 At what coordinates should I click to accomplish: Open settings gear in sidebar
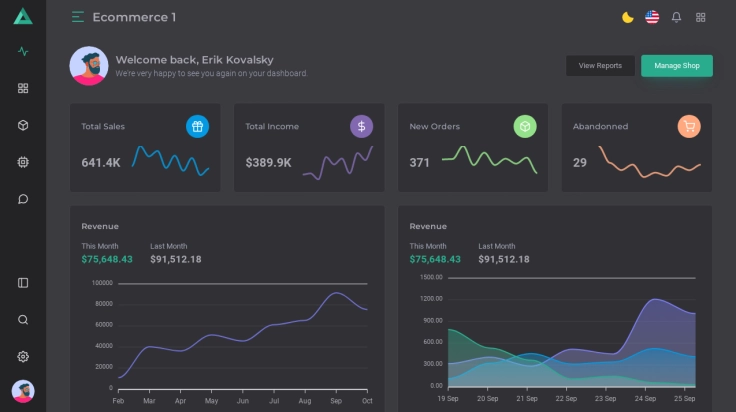23,356
